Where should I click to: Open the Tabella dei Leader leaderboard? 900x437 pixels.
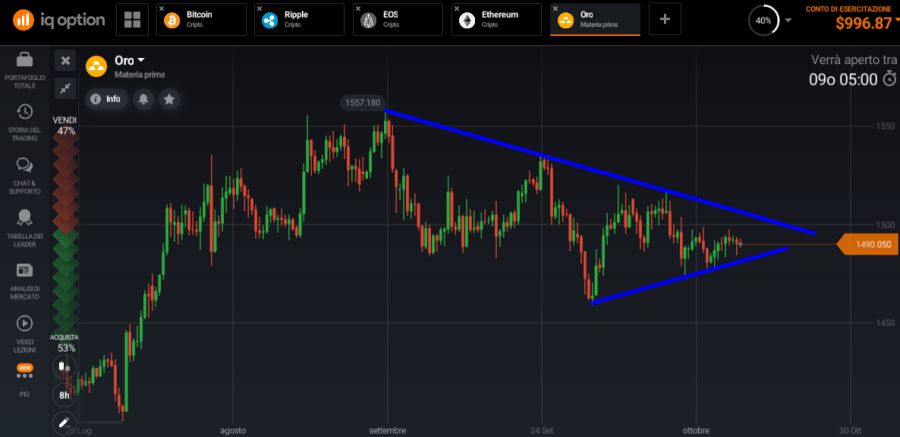[24, 224]
